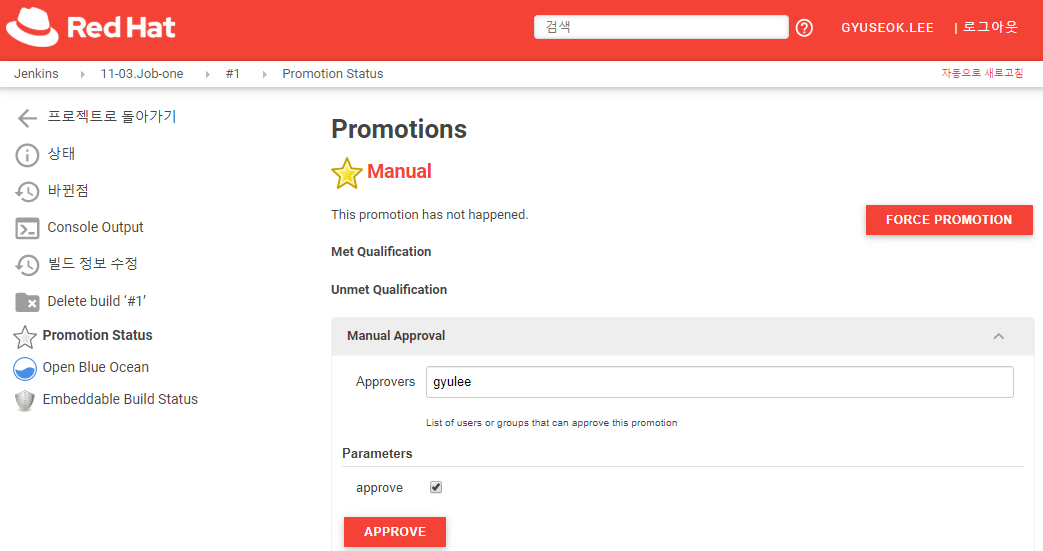Expand the 11-03.Job-one breadcrumb arrow
Screen dimensions: 1043x551
[x=207, y=74]
